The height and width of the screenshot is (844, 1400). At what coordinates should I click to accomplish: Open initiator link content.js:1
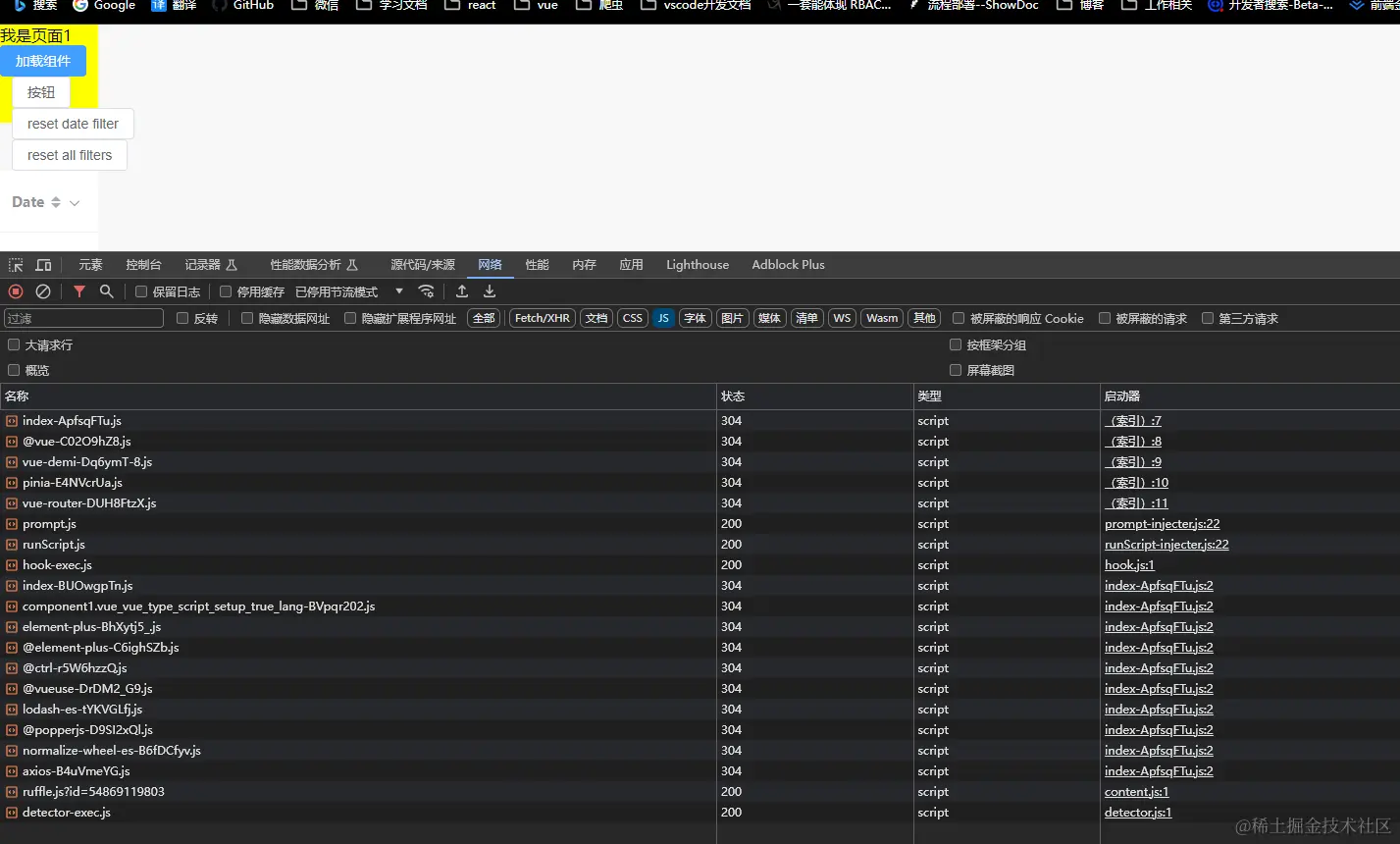[1136, 792]
